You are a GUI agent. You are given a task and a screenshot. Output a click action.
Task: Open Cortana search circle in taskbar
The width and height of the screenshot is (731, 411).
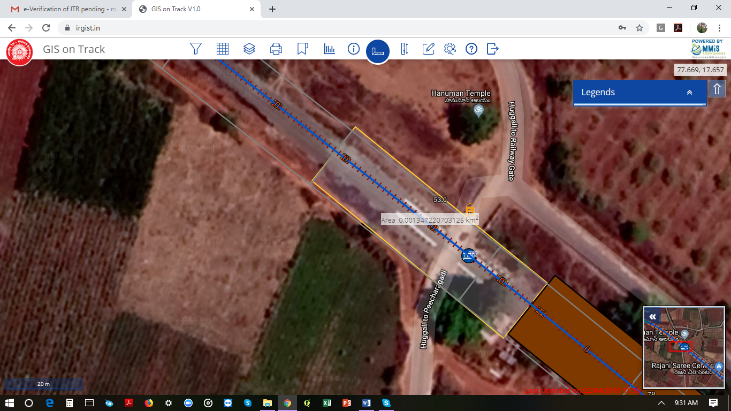(x=29, y=403)
